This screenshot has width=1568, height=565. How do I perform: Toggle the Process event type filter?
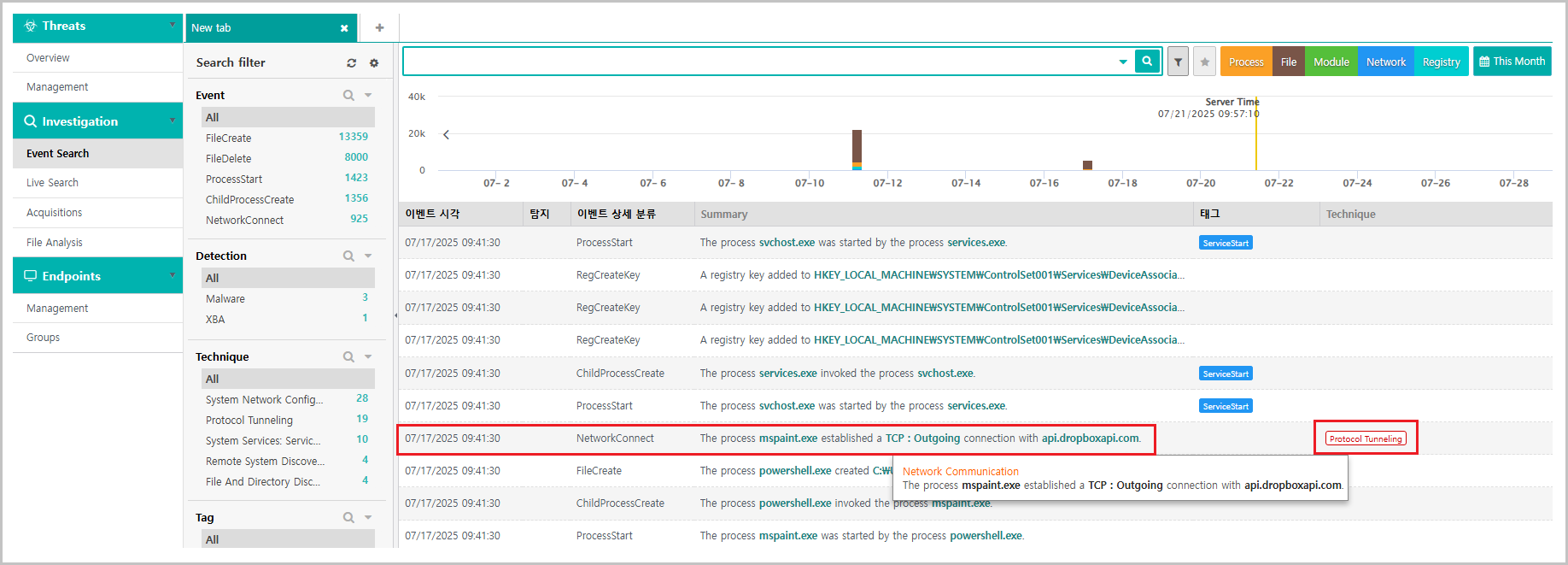point(1245,62)
